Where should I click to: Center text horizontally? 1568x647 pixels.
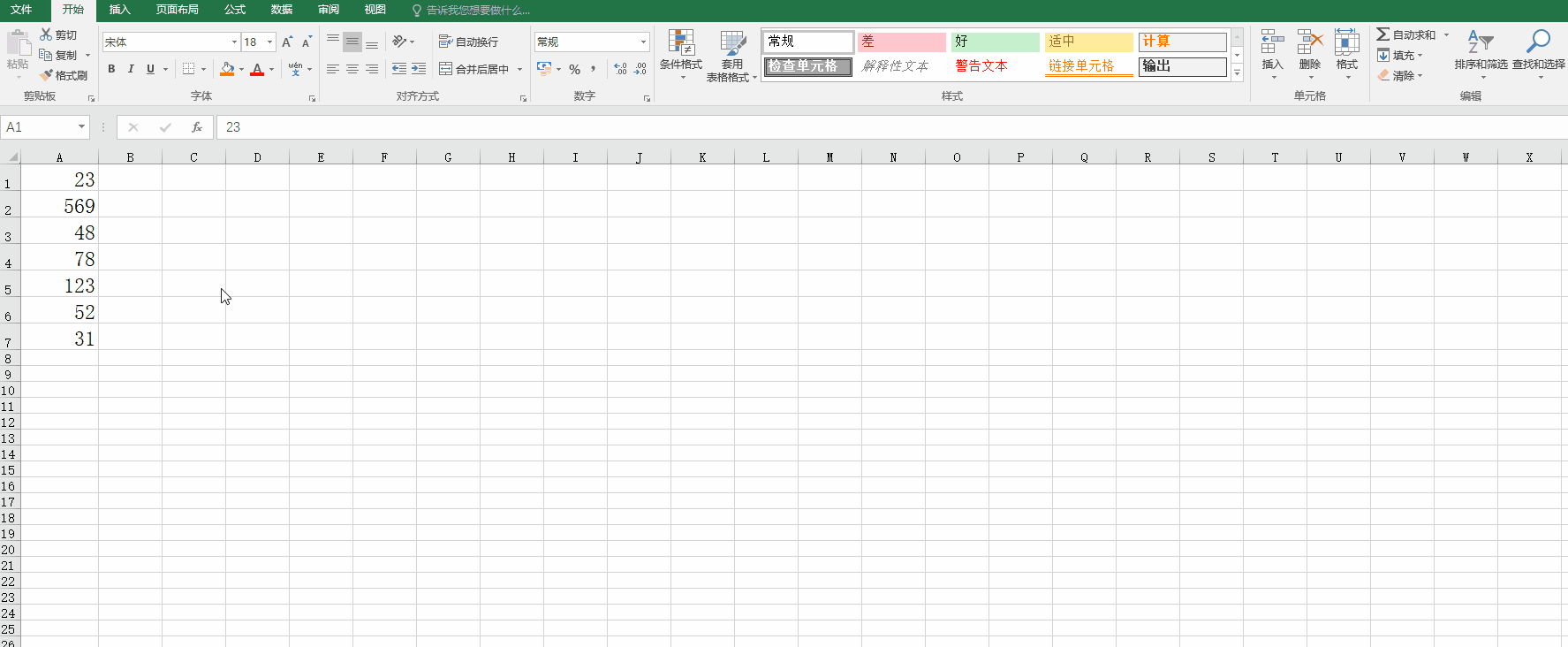tap(352, 69)
